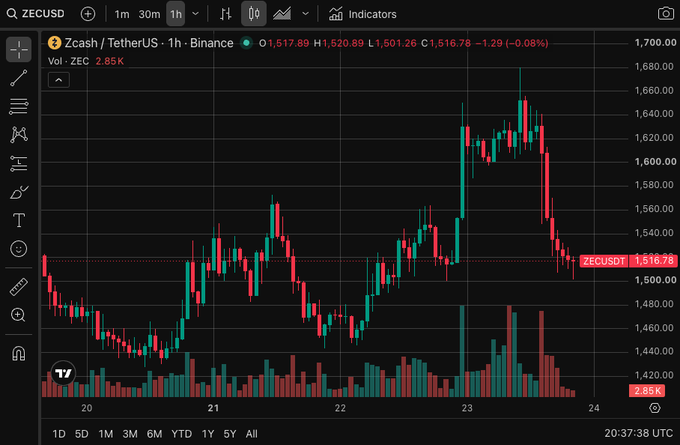
Task: Set range to 5D
Action: coord(82,434)
